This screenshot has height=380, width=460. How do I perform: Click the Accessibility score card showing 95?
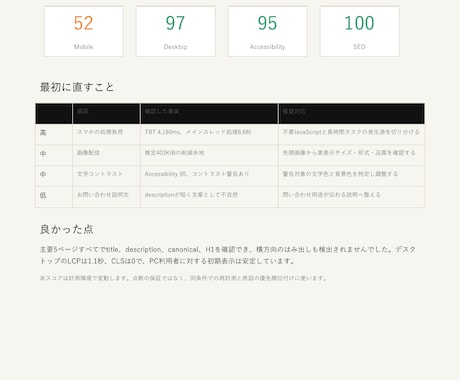(268, 31)
